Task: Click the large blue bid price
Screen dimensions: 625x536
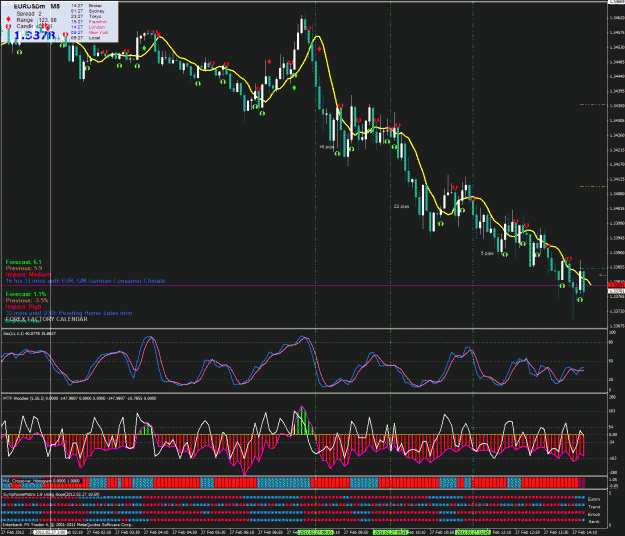Action: (x=35, y=35)
